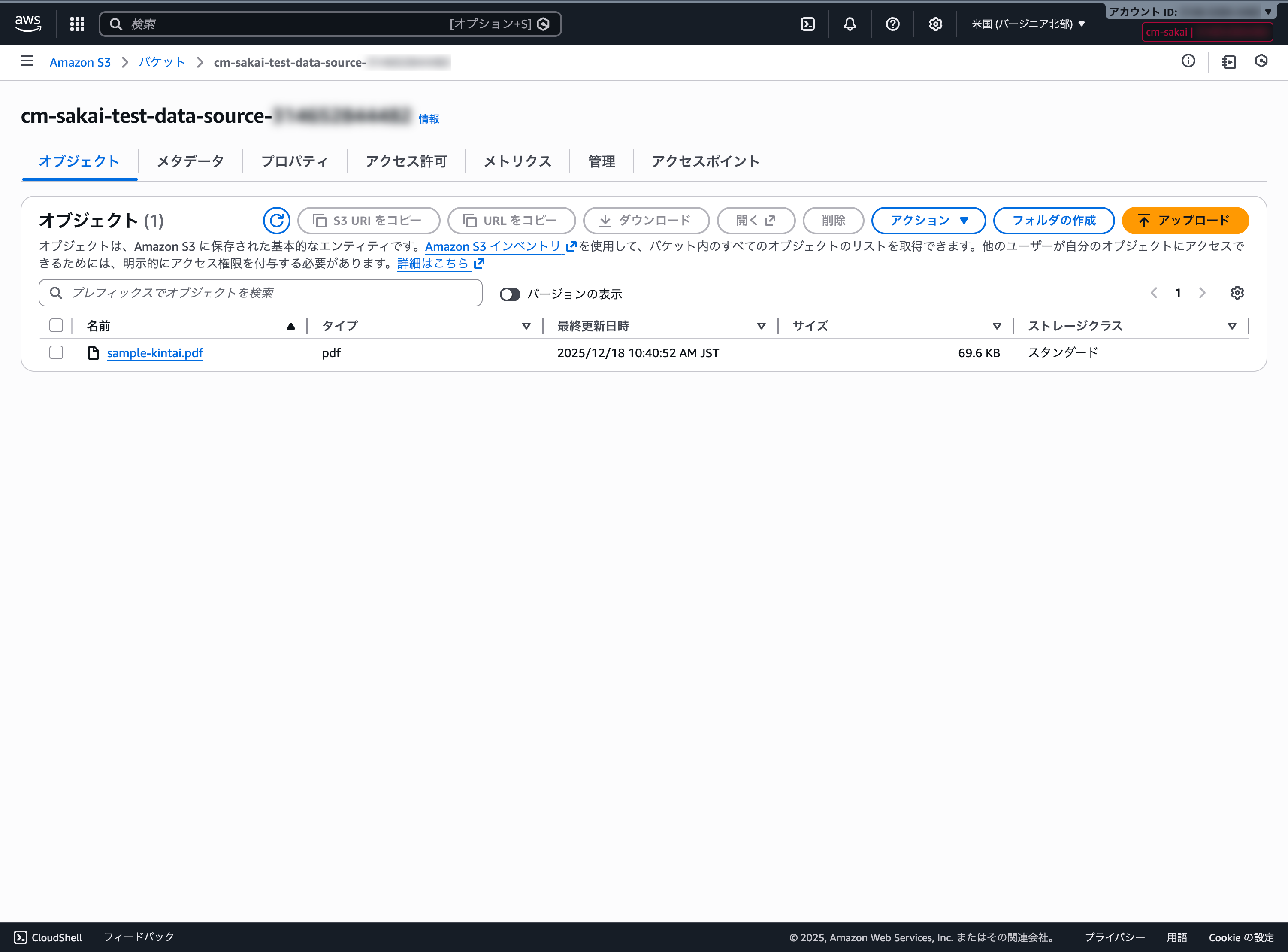Toggle the side navigation hamburger menu
Image resolution: width=1288 pixels, height=952 pixels.
[27, 61]
